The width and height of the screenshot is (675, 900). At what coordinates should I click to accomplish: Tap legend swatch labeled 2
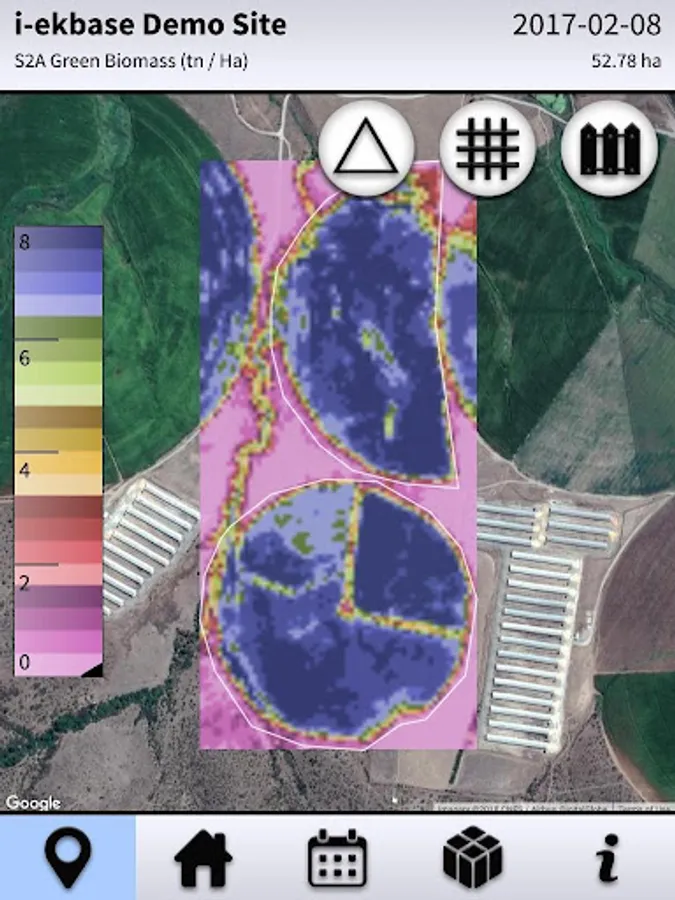tap(59, 575)
